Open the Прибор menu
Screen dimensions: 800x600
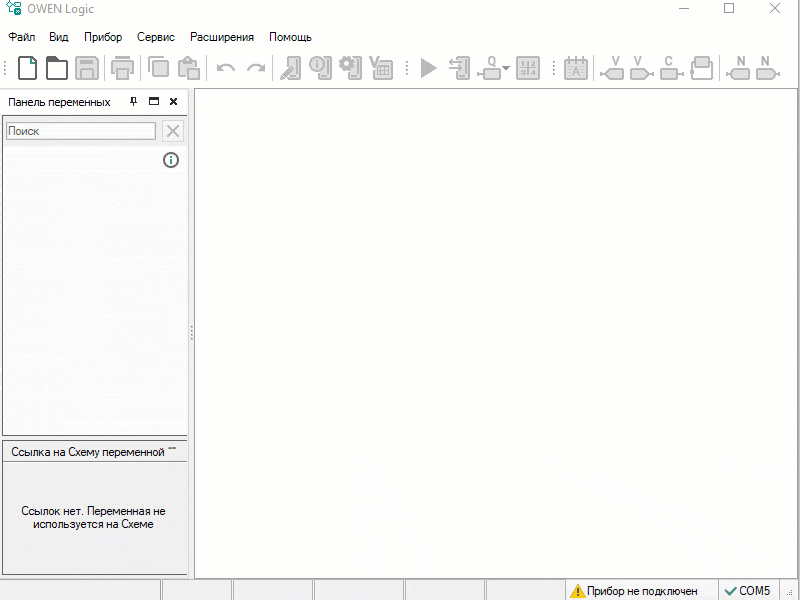point(103,37)
